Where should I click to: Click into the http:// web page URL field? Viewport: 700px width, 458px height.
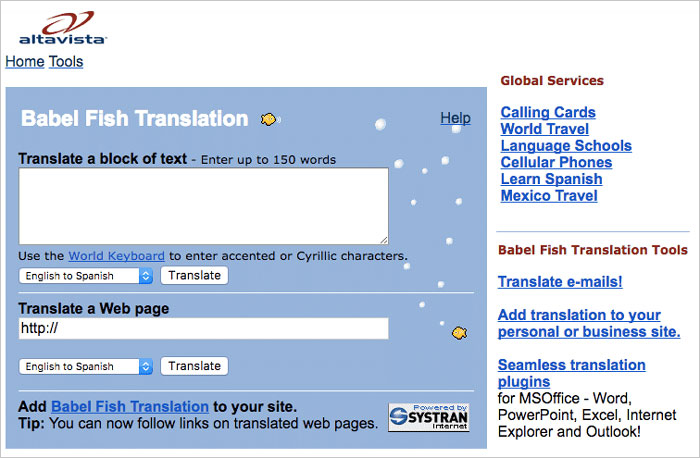(203, 329)
